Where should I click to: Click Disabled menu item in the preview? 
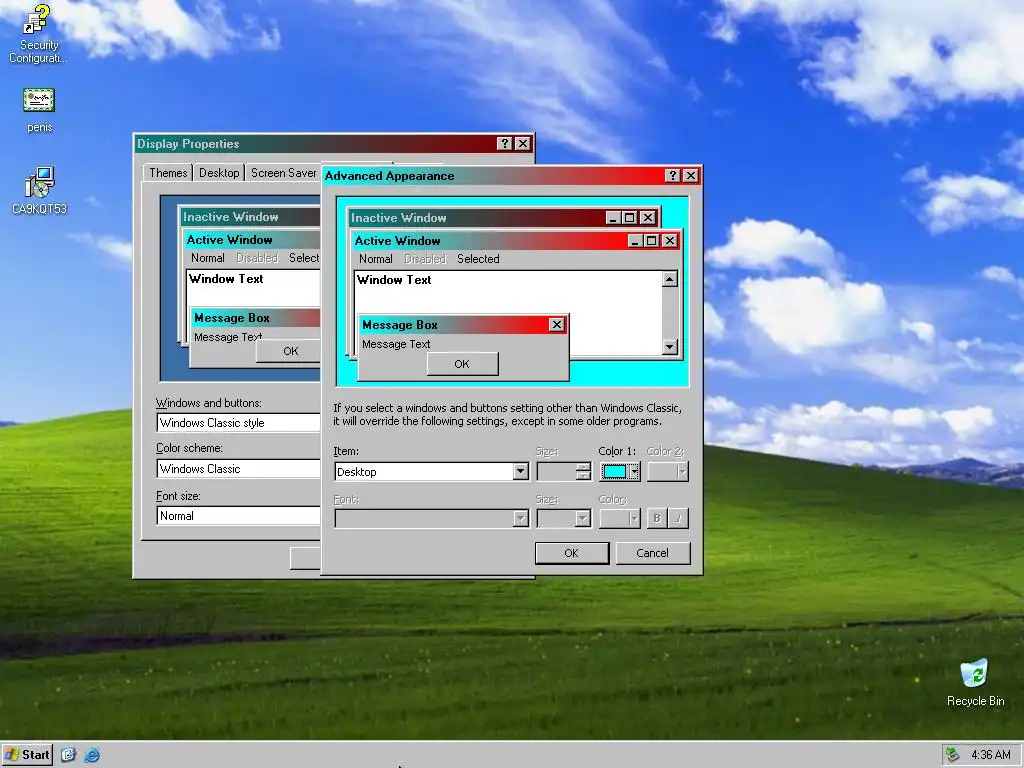click(424, 259)
